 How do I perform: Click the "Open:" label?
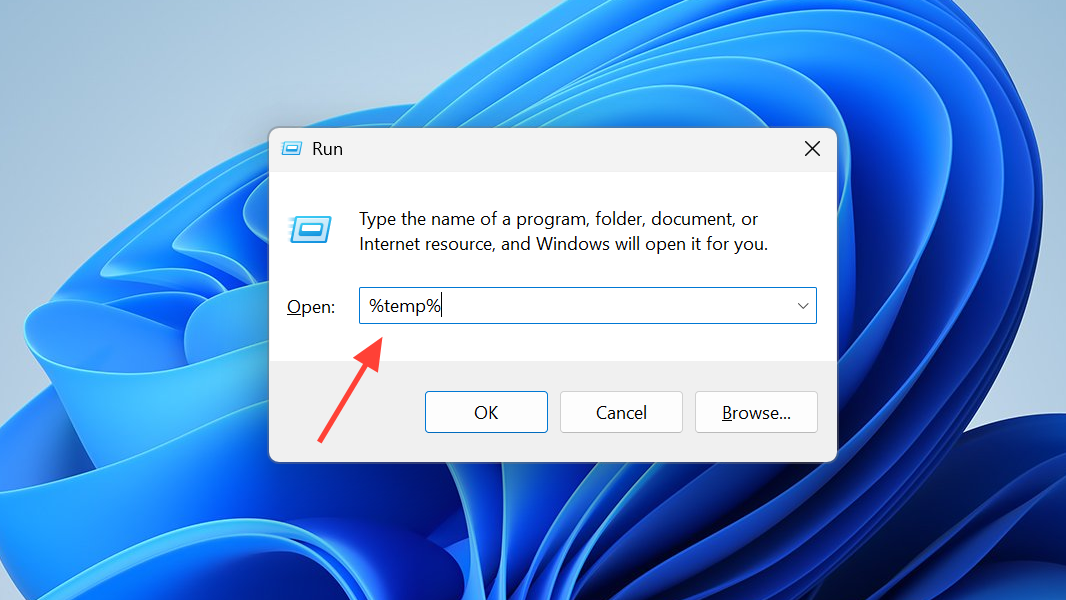311,307
